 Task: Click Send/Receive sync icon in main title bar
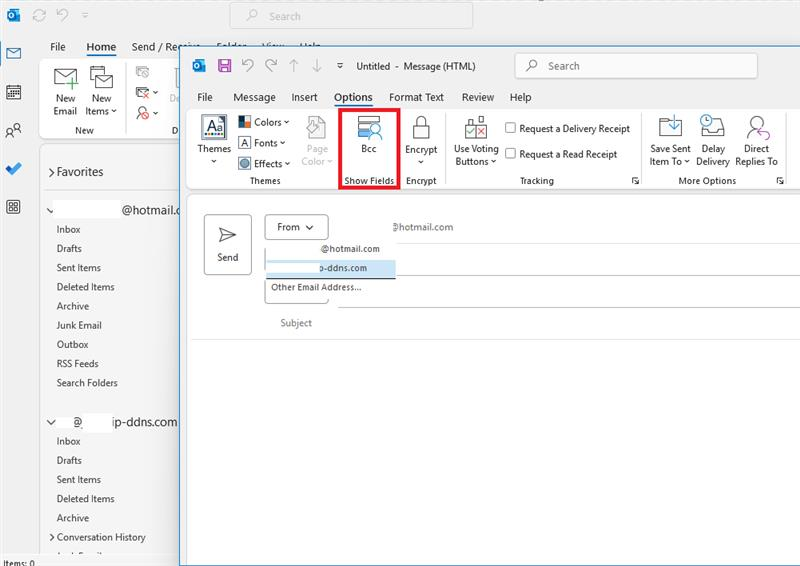[39, 16]
